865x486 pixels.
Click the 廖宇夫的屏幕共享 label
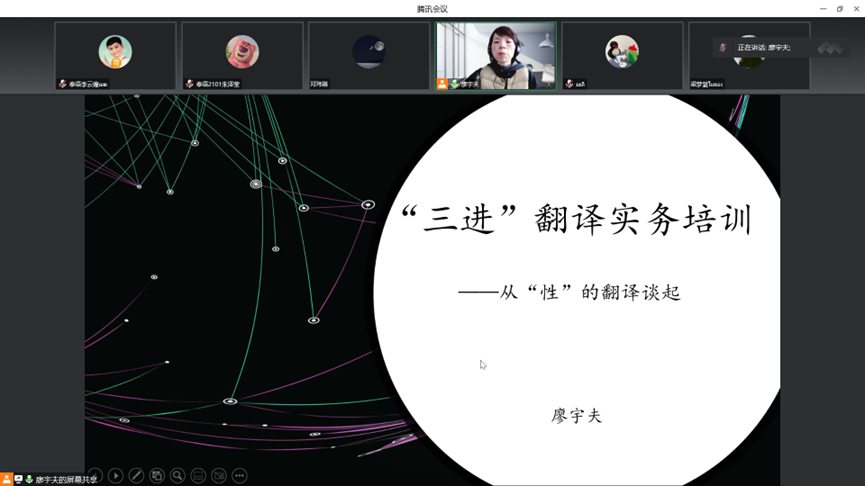(x=66, y=480)
